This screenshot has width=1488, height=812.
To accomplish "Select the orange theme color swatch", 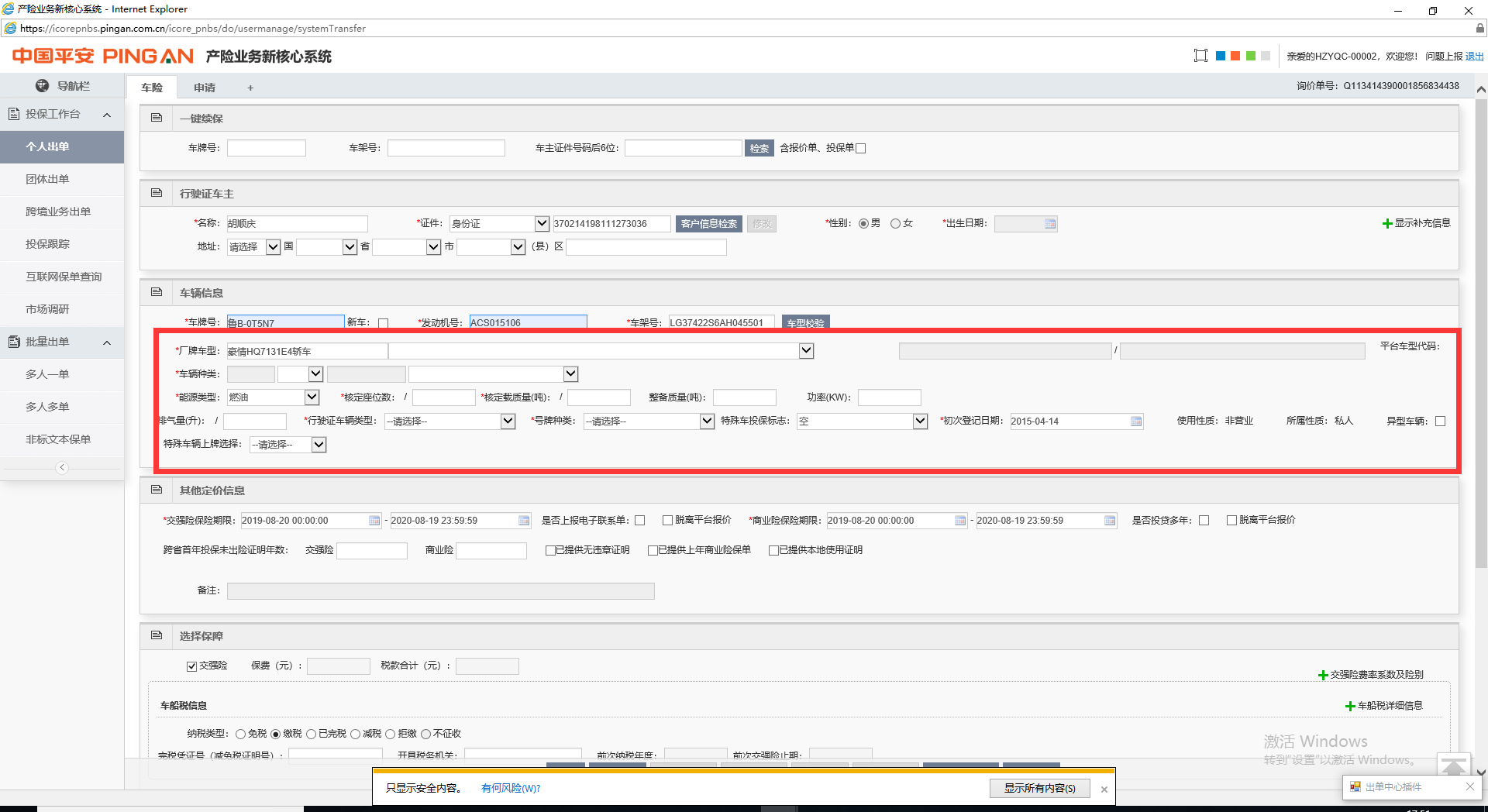I will 1235,56.
